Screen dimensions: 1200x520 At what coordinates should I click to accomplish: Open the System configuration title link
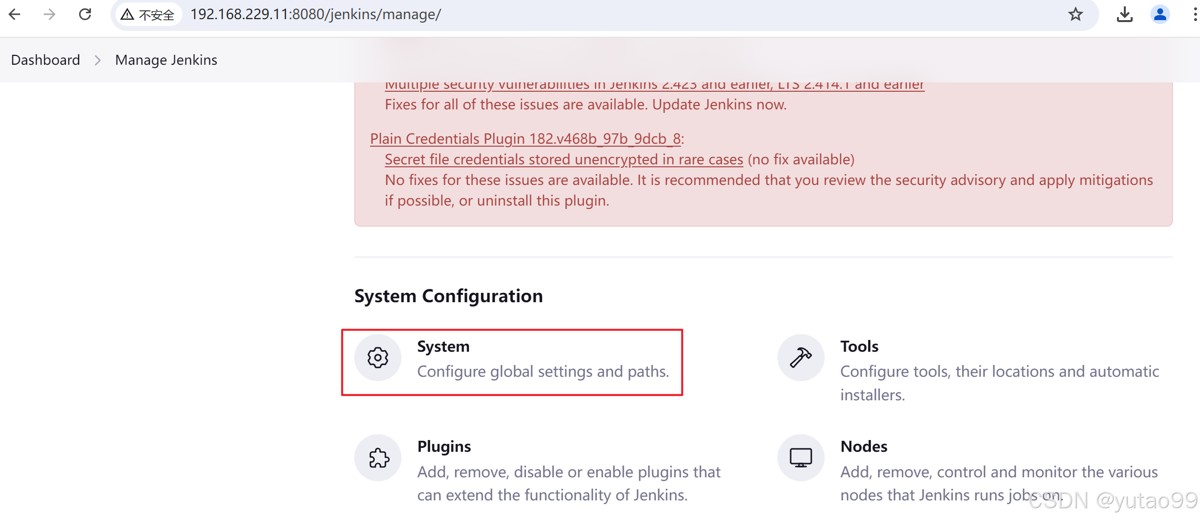pos(443,347)
